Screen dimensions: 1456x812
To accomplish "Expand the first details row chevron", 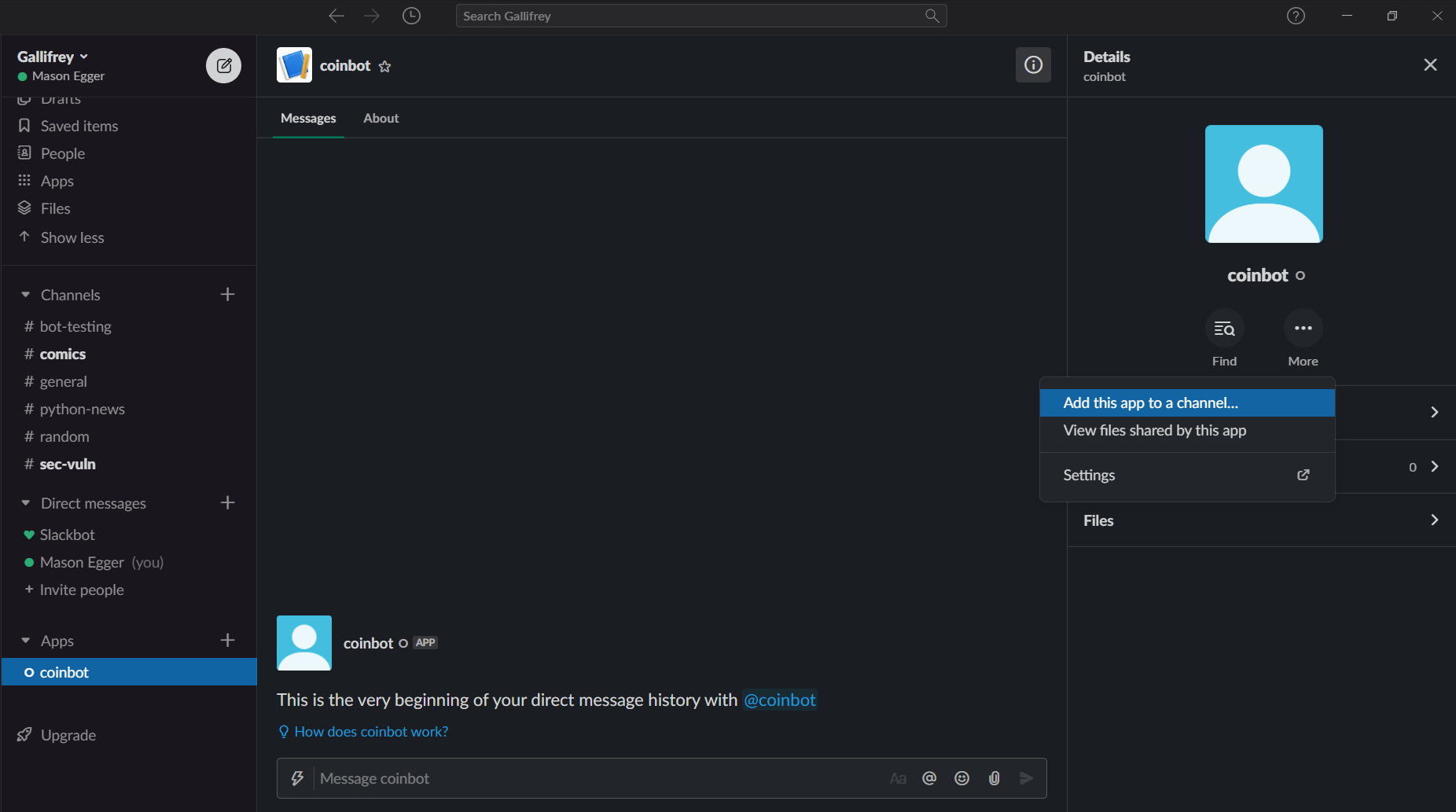I will coord(1434,412).
